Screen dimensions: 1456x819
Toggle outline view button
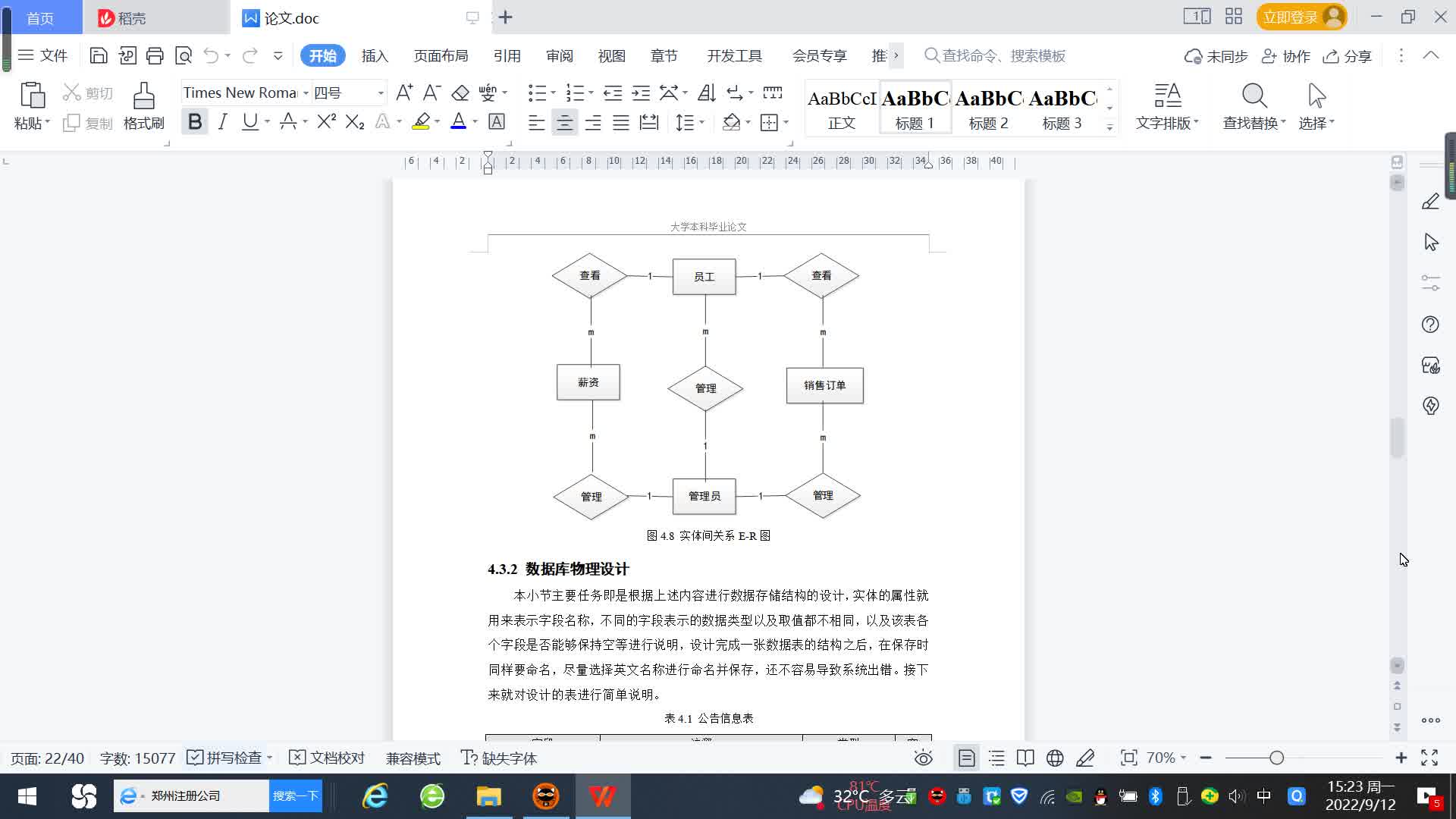[996, 758]
